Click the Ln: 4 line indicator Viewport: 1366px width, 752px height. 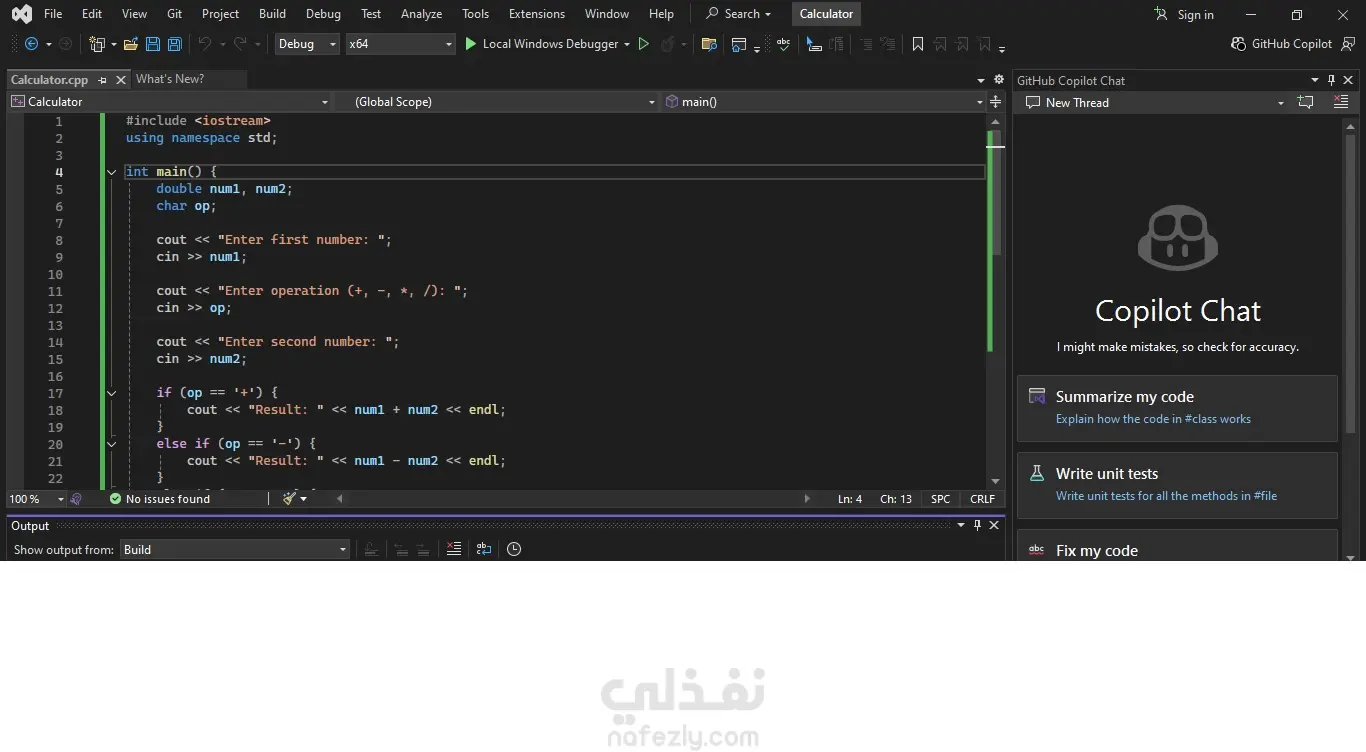point(850,498)
